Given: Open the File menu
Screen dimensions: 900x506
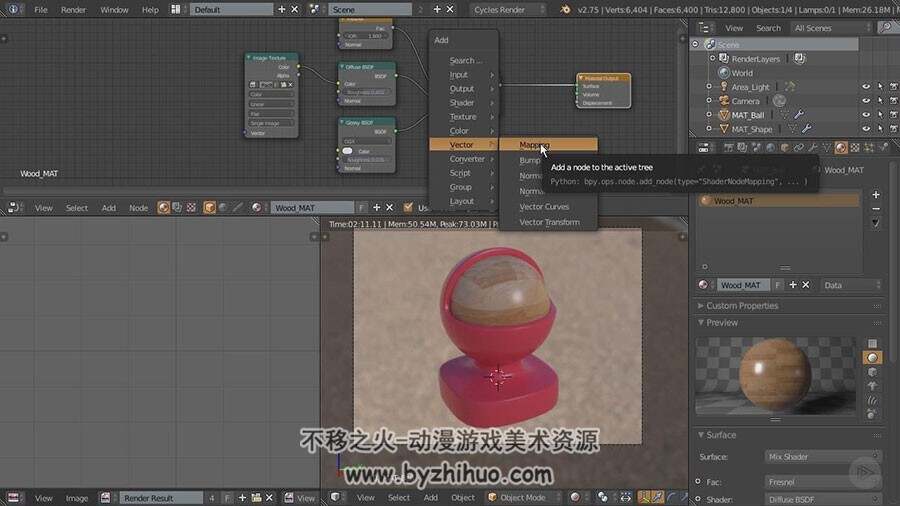Looking at the screenshot, I should coord(41,9).
